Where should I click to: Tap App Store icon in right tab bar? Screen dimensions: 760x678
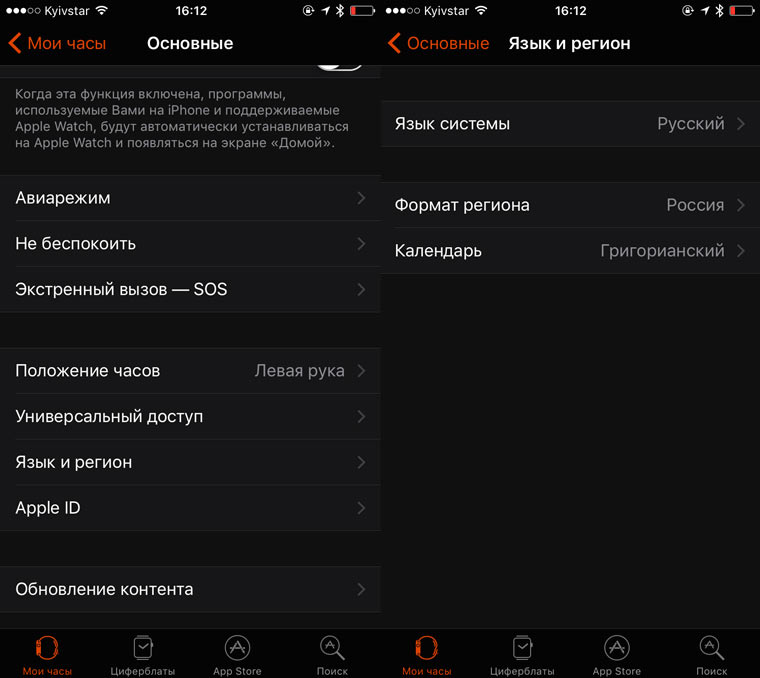tap(617, 647)
